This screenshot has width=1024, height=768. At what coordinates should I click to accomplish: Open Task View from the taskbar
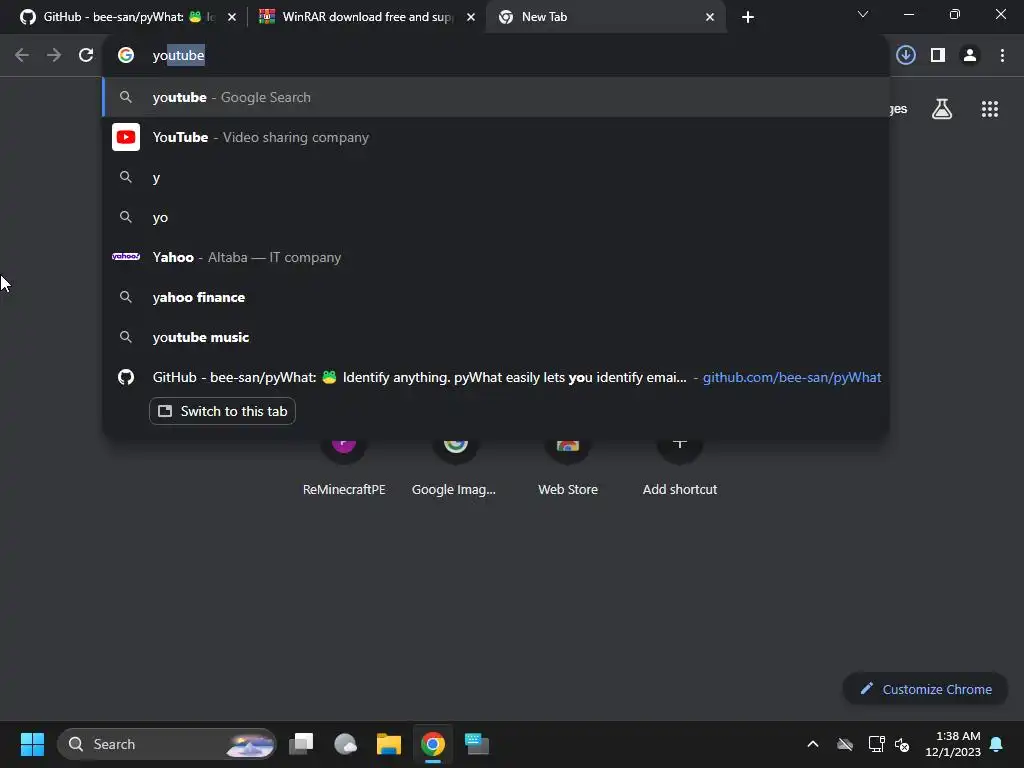point(302,744)
